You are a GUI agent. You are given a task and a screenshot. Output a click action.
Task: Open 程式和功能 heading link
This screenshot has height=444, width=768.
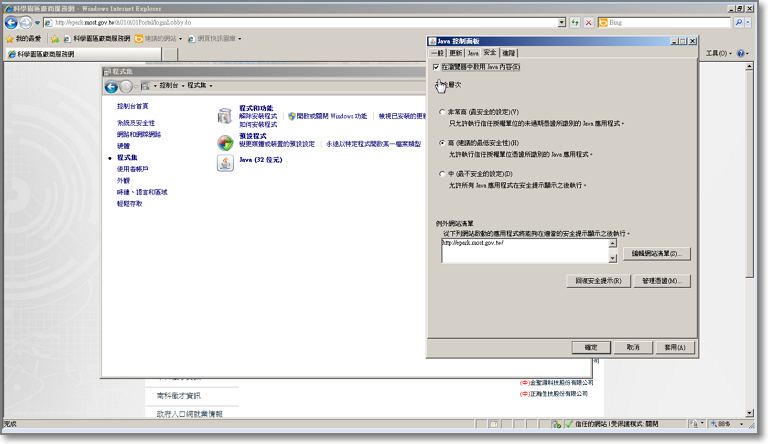tap(256, 108)
